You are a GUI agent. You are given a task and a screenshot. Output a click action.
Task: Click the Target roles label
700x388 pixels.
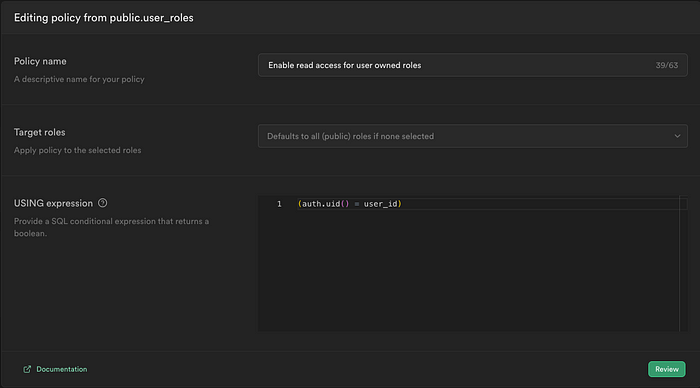[x=39, y=132]
